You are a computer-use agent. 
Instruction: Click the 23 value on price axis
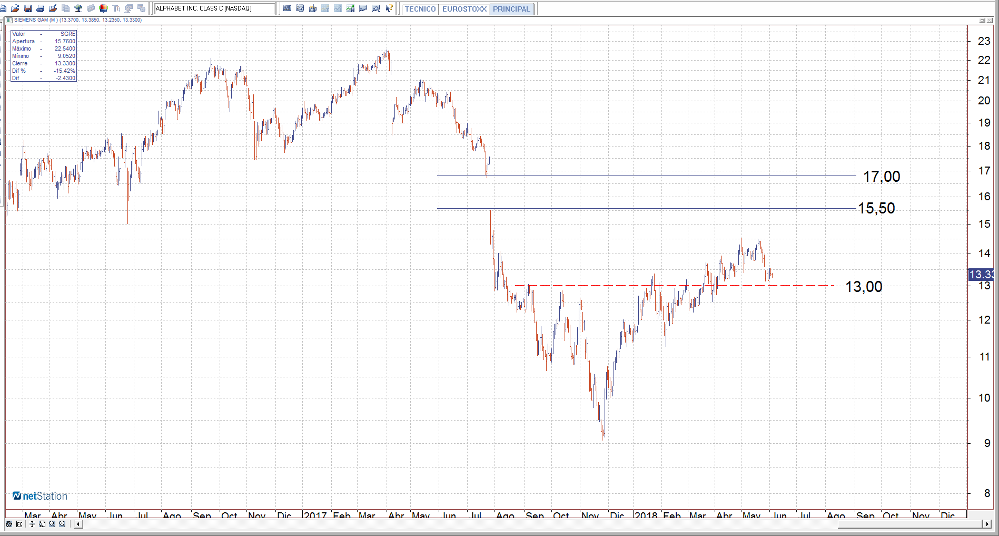pyautogui.click(x=984, y=41)
